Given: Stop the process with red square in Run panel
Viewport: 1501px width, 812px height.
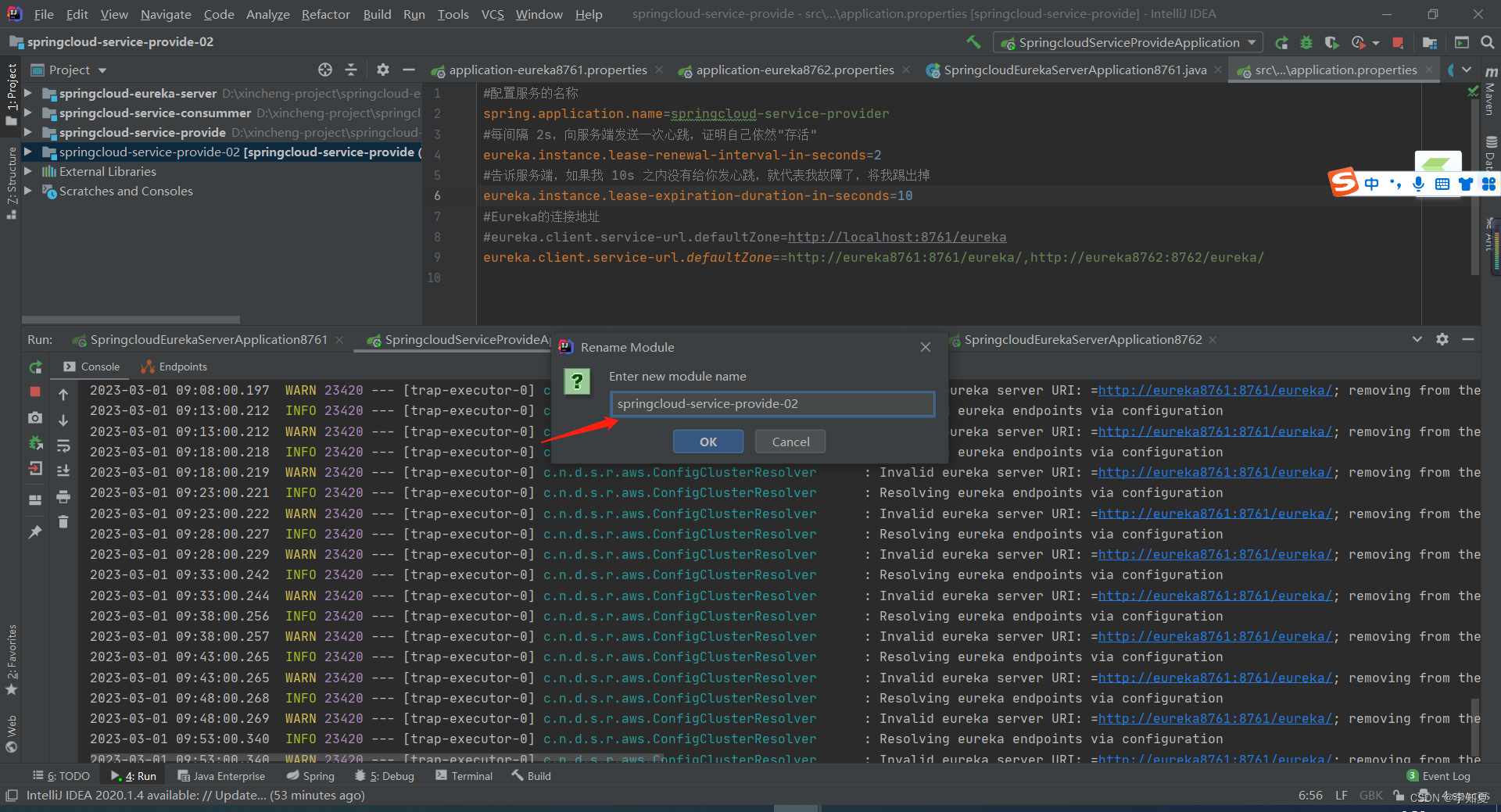Looking at the screenshot, I should click(35, 392).
